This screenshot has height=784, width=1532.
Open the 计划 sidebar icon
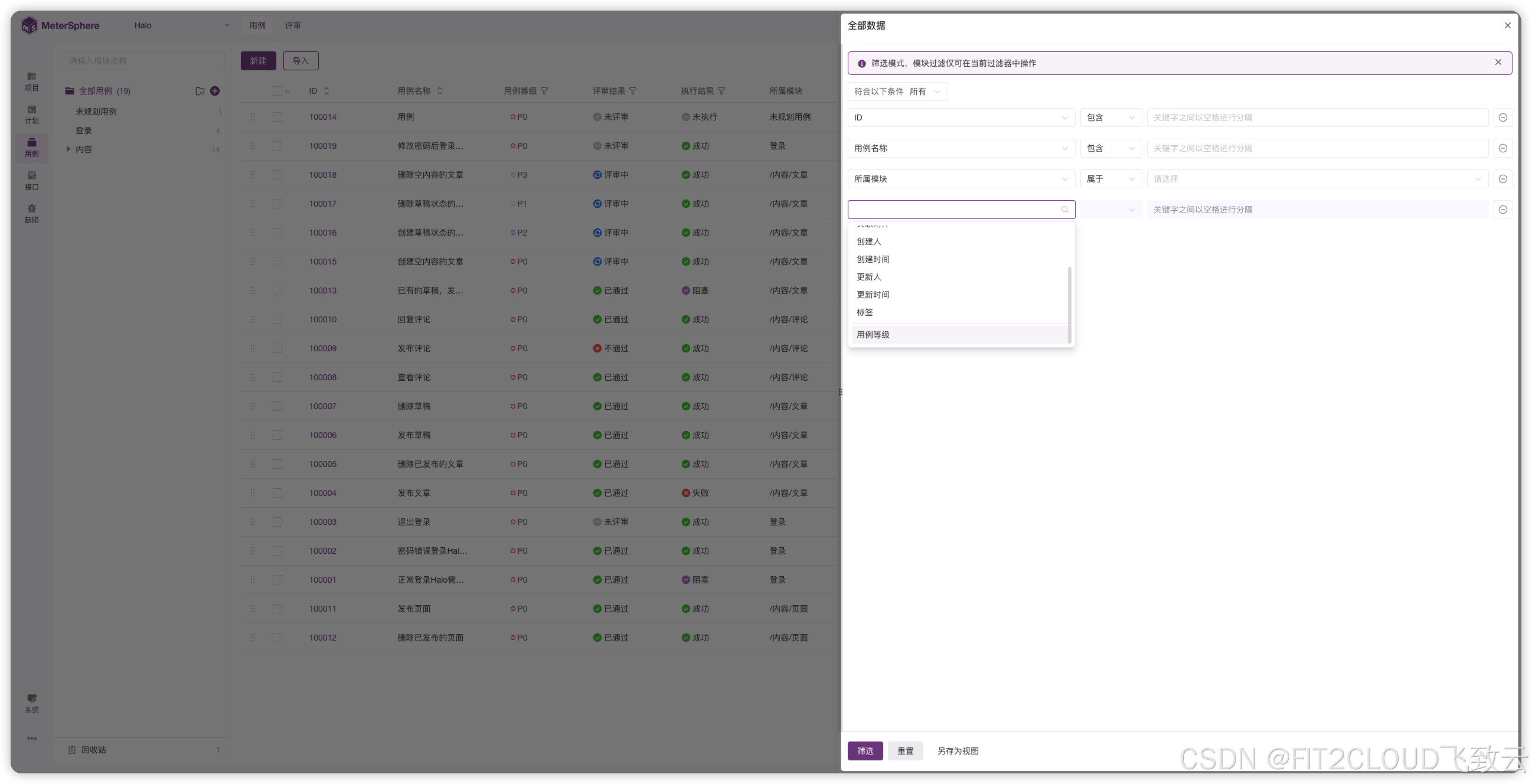click(31, 114)
